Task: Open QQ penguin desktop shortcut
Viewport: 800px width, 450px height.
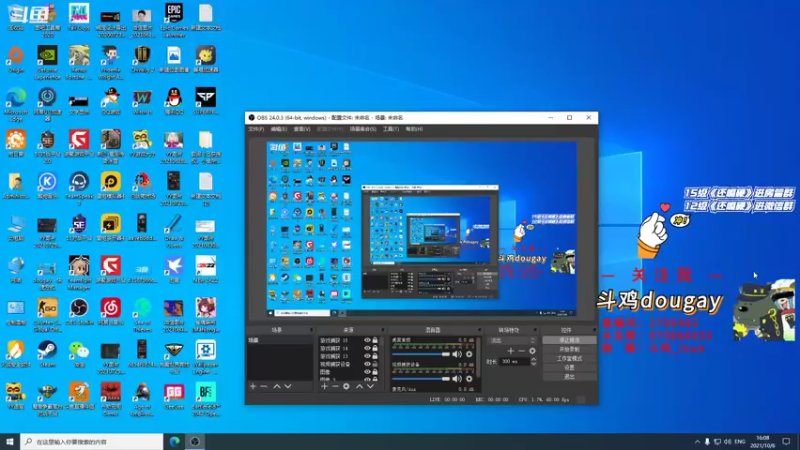Action: pos(174,101)
